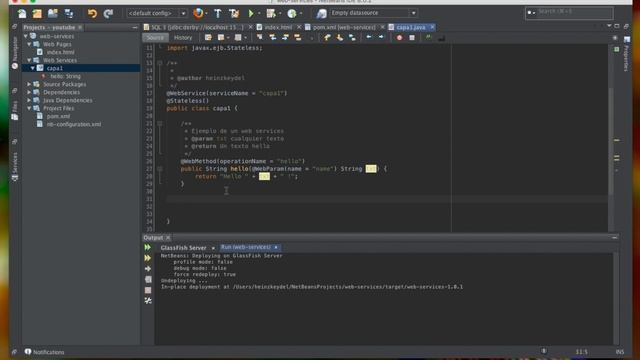The image size is (640, 360).
Task: Expand the Java Dependencies node
Action: tap(29, 100)
